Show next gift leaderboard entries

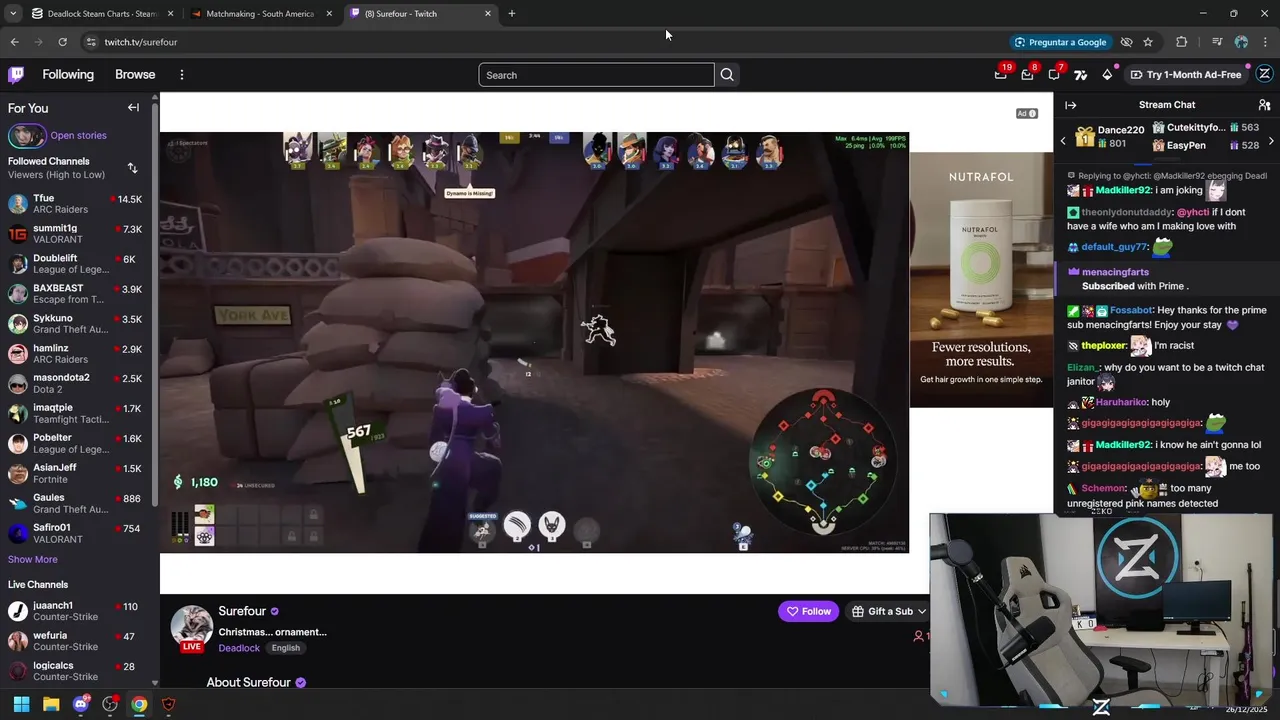[x=1271, y=141]
